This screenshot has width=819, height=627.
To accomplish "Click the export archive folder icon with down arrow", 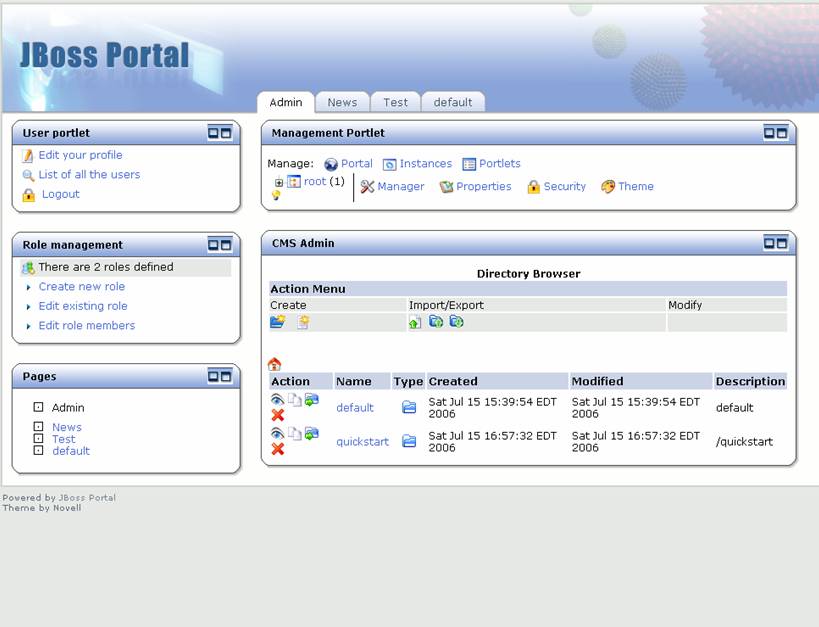I will (x=457, y=321).
